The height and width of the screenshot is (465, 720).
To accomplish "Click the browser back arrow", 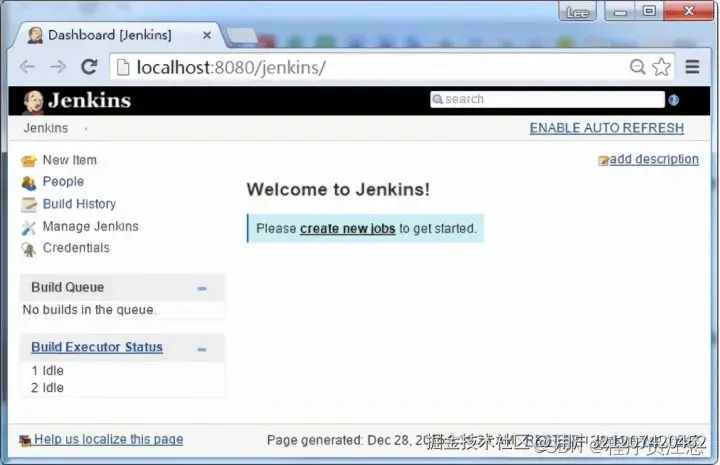I will click(28, 67).
